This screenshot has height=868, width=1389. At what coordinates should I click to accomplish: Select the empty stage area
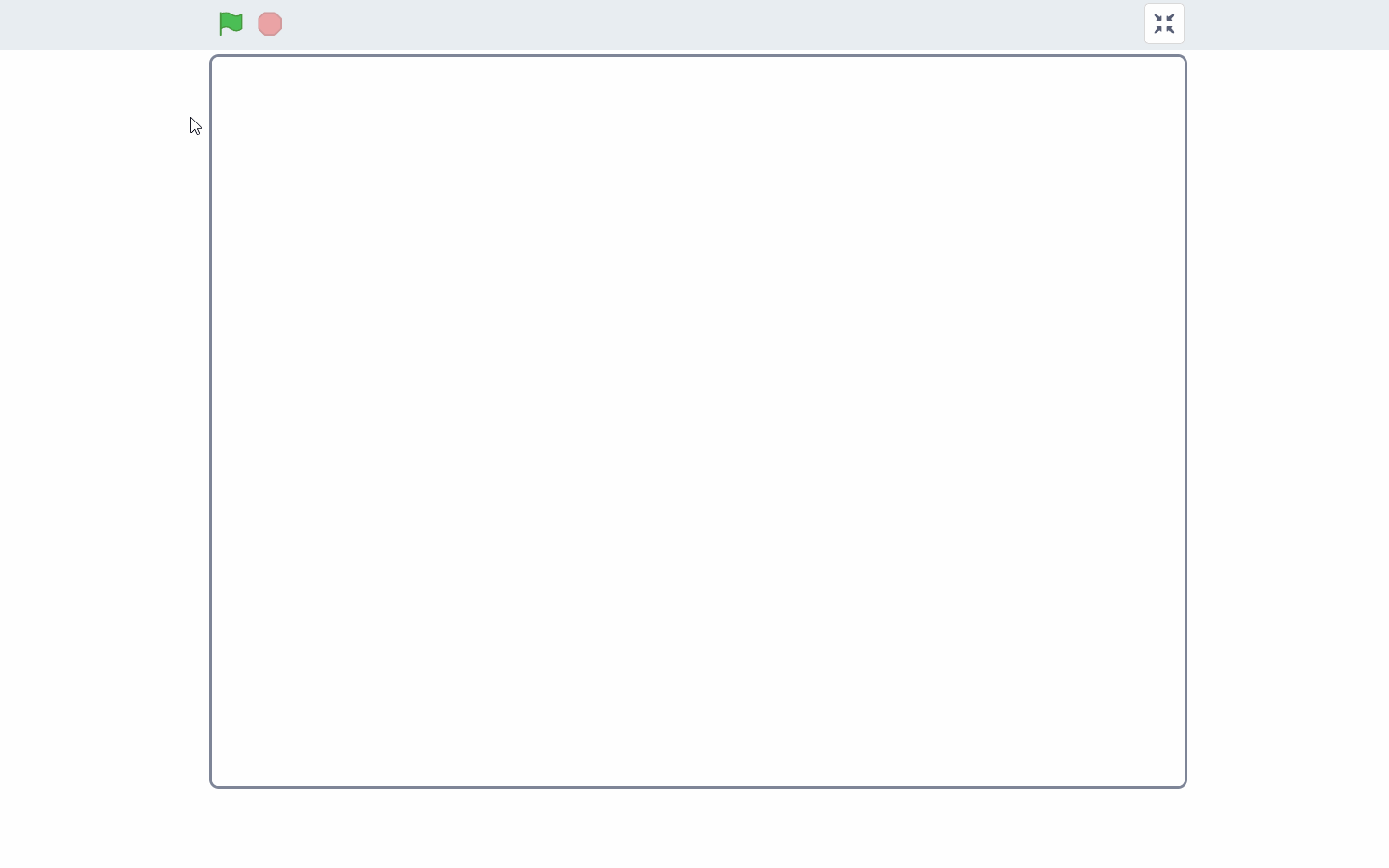pos(698,421)
